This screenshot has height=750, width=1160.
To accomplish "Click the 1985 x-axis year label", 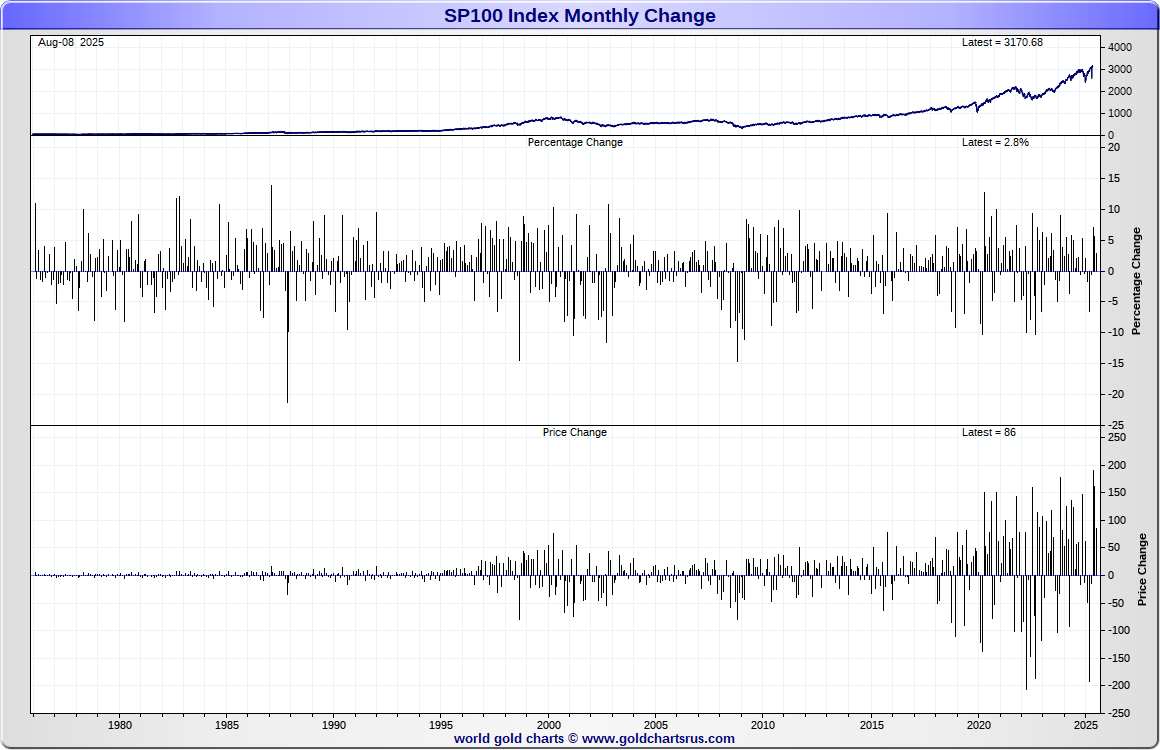I will point(226,725).
